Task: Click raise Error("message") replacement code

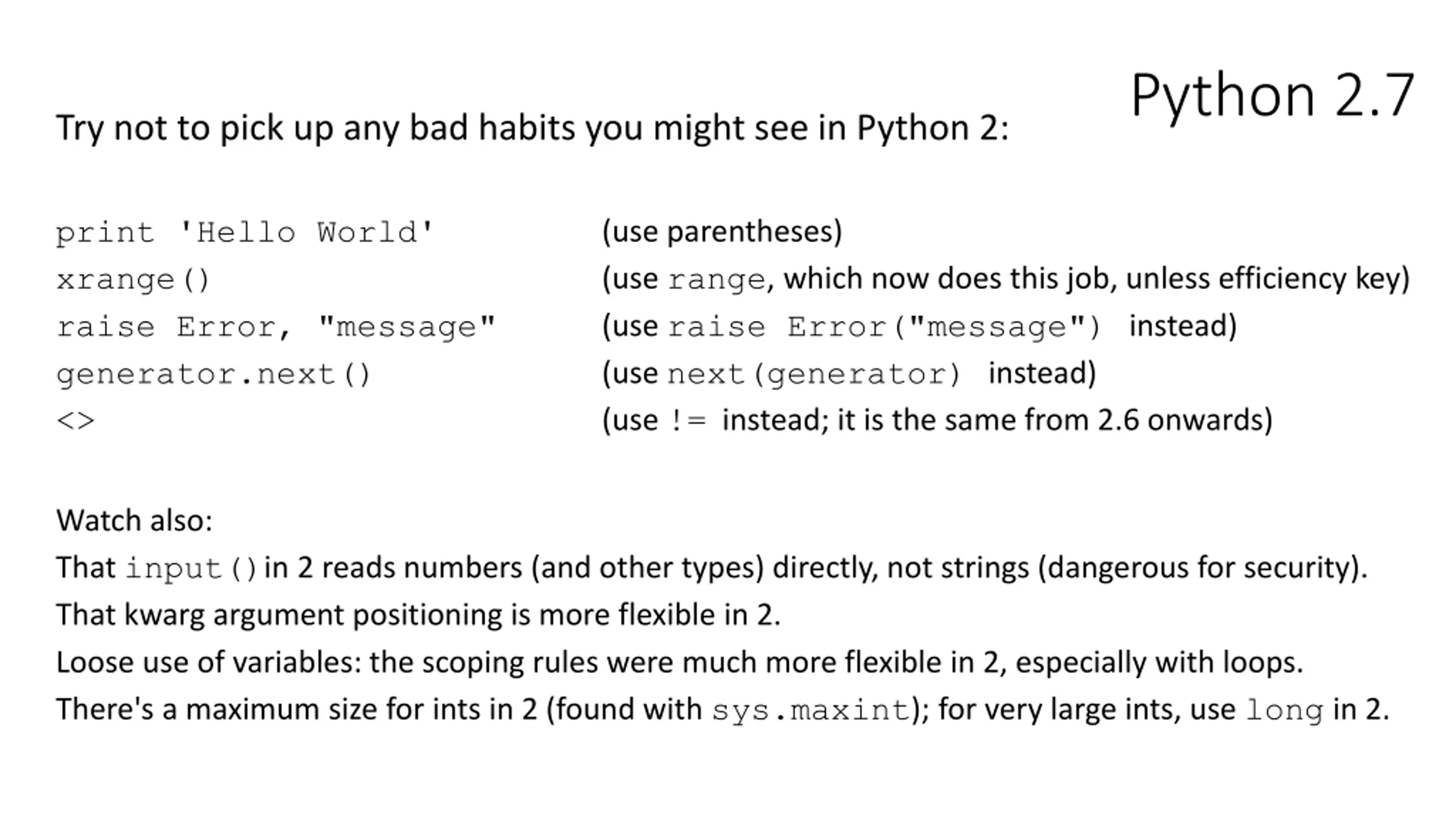Action: tap(884, 327)
